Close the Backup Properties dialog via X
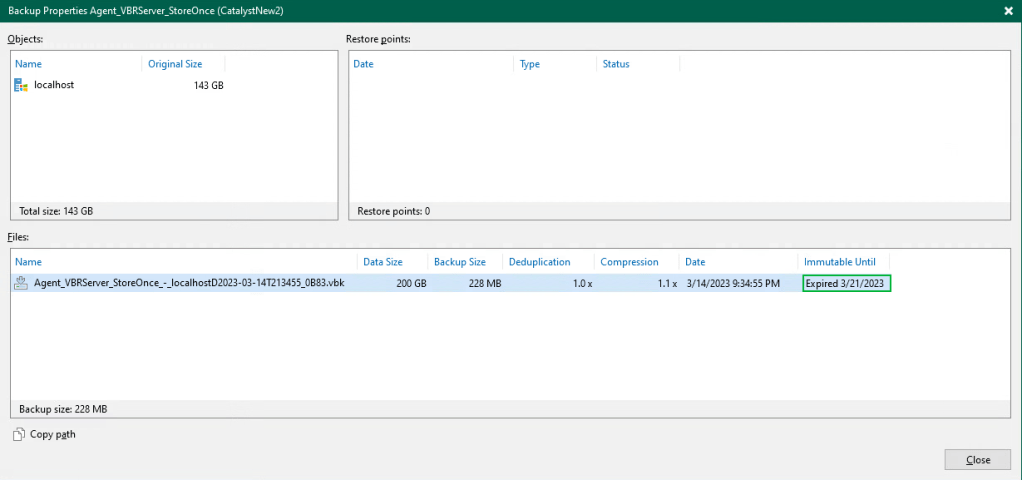Image resolution: width=1022 pixels, height=480 pixels. (1008, 9)
